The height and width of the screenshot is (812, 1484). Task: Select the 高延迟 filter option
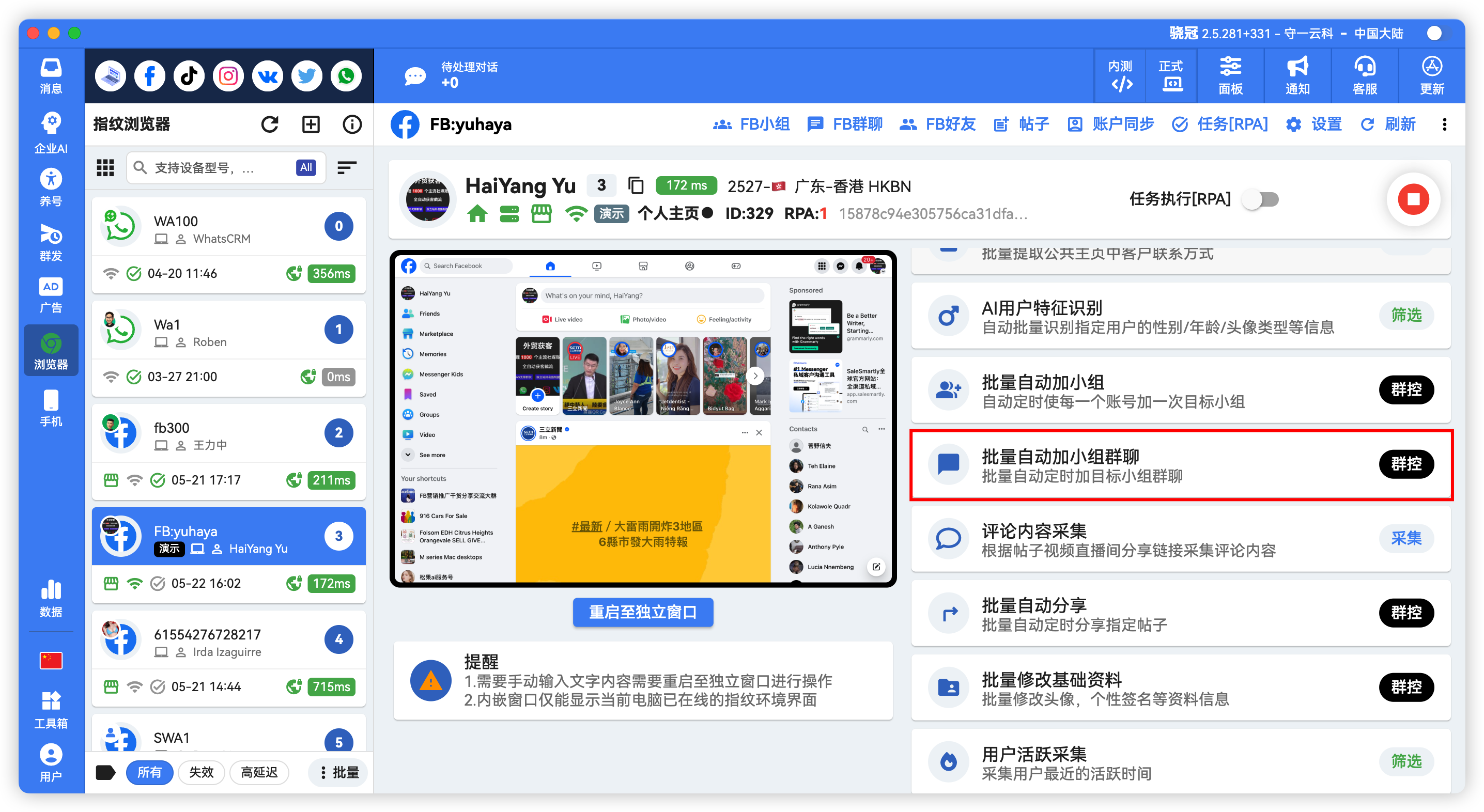(x=259, y=772)
